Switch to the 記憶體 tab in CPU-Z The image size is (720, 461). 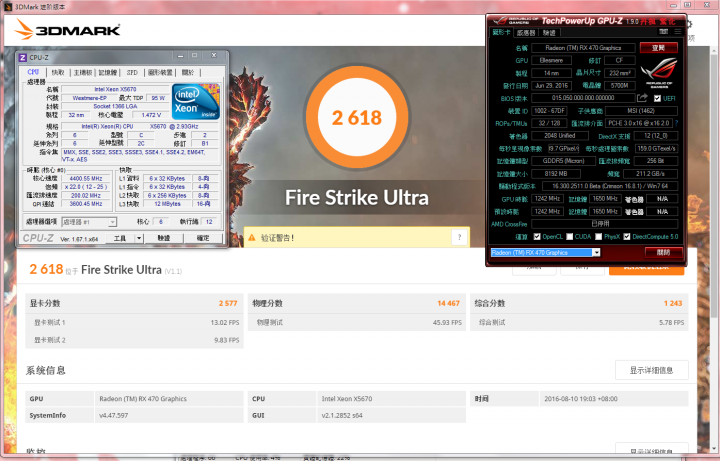108,73
